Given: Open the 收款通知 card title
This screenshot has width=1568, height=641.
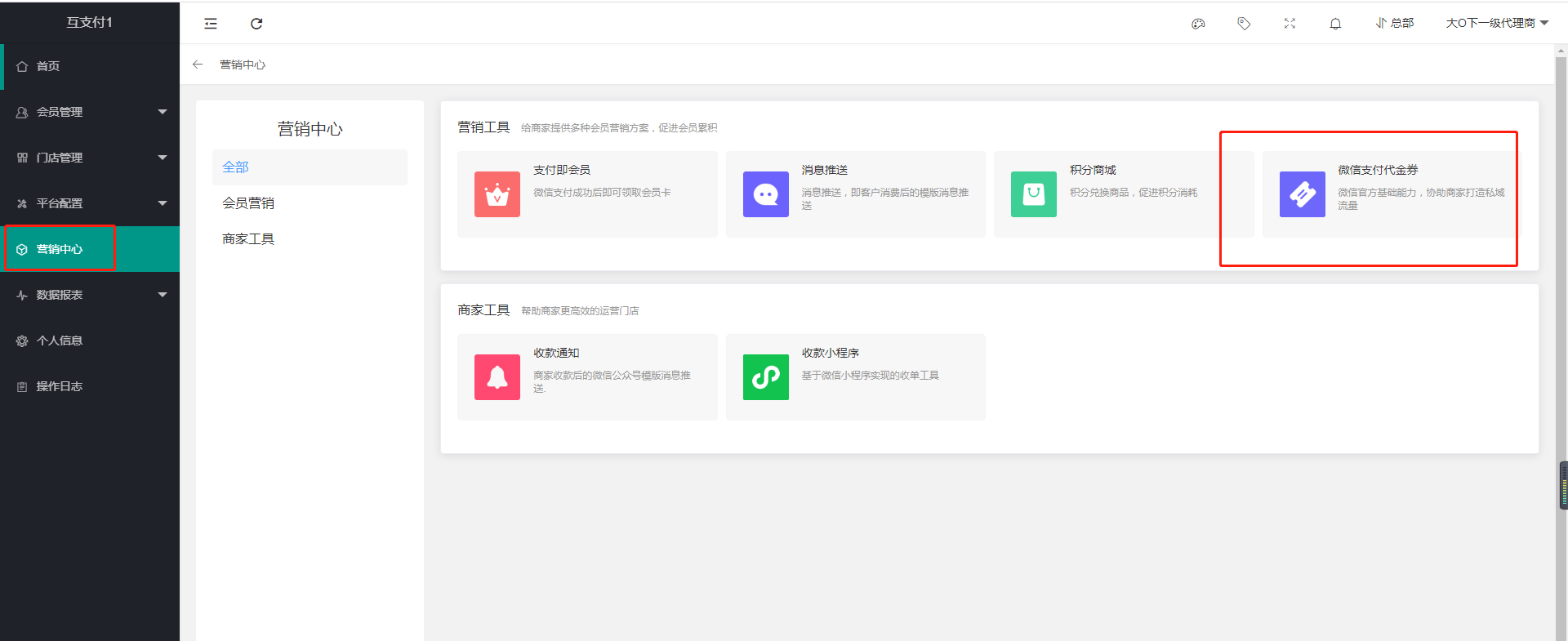Looking at the screenshot, I should [x=556, y=353].
